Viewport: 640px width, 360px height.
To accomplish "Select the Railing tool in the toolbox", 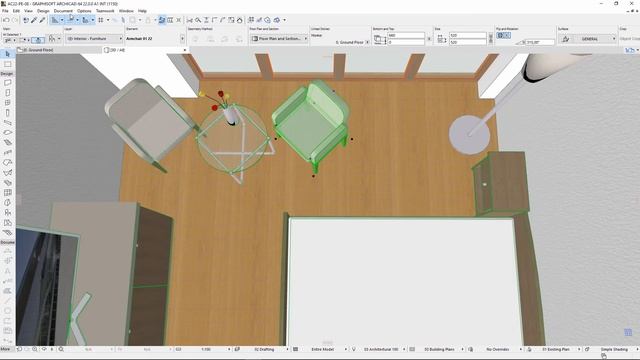I will pyautogui.click(x=7, y=152).
